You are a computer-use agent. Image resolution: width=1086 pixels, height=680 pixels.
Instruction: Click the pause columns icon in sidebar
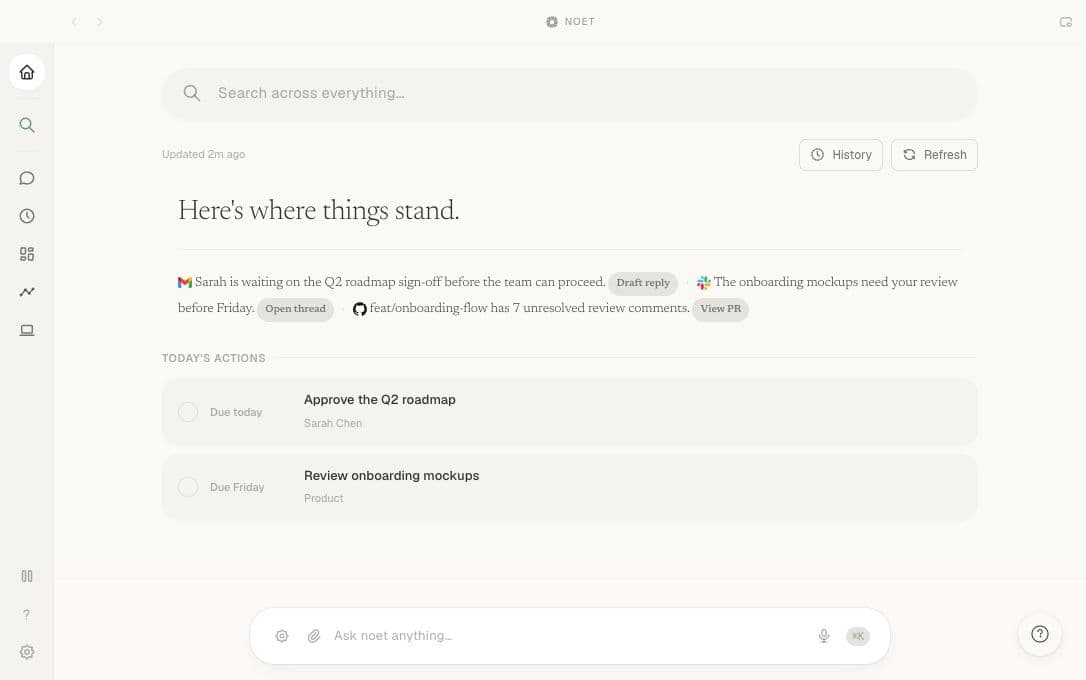click(x=27, y=576)
